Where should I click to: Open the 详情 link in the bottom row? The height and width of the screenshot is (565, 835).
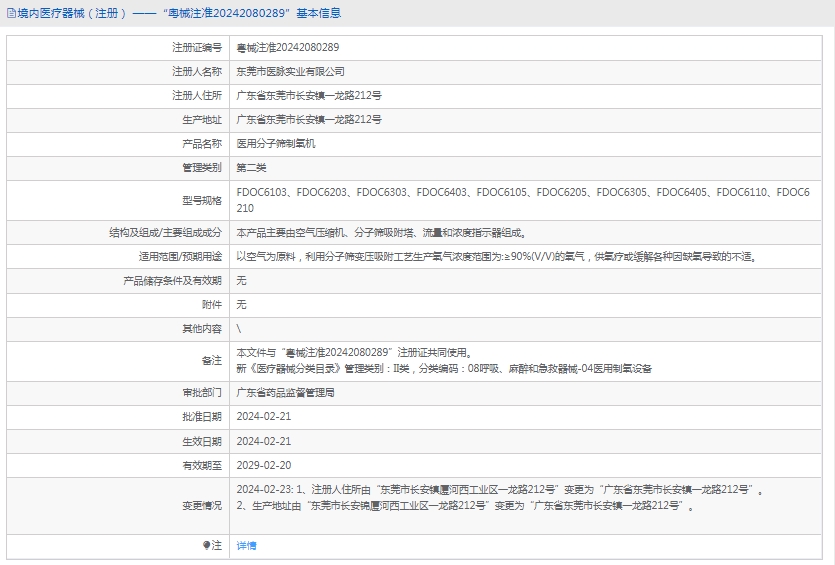pyautogui.click(x=246, y=545)
